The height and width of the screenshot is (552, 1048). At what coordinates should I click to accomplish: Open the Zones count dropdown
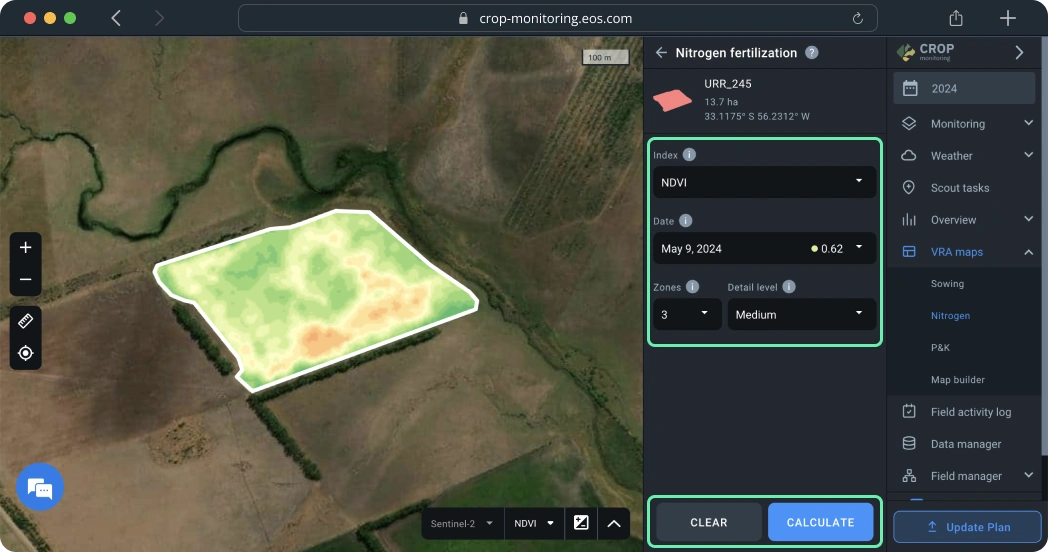(687, 314)
